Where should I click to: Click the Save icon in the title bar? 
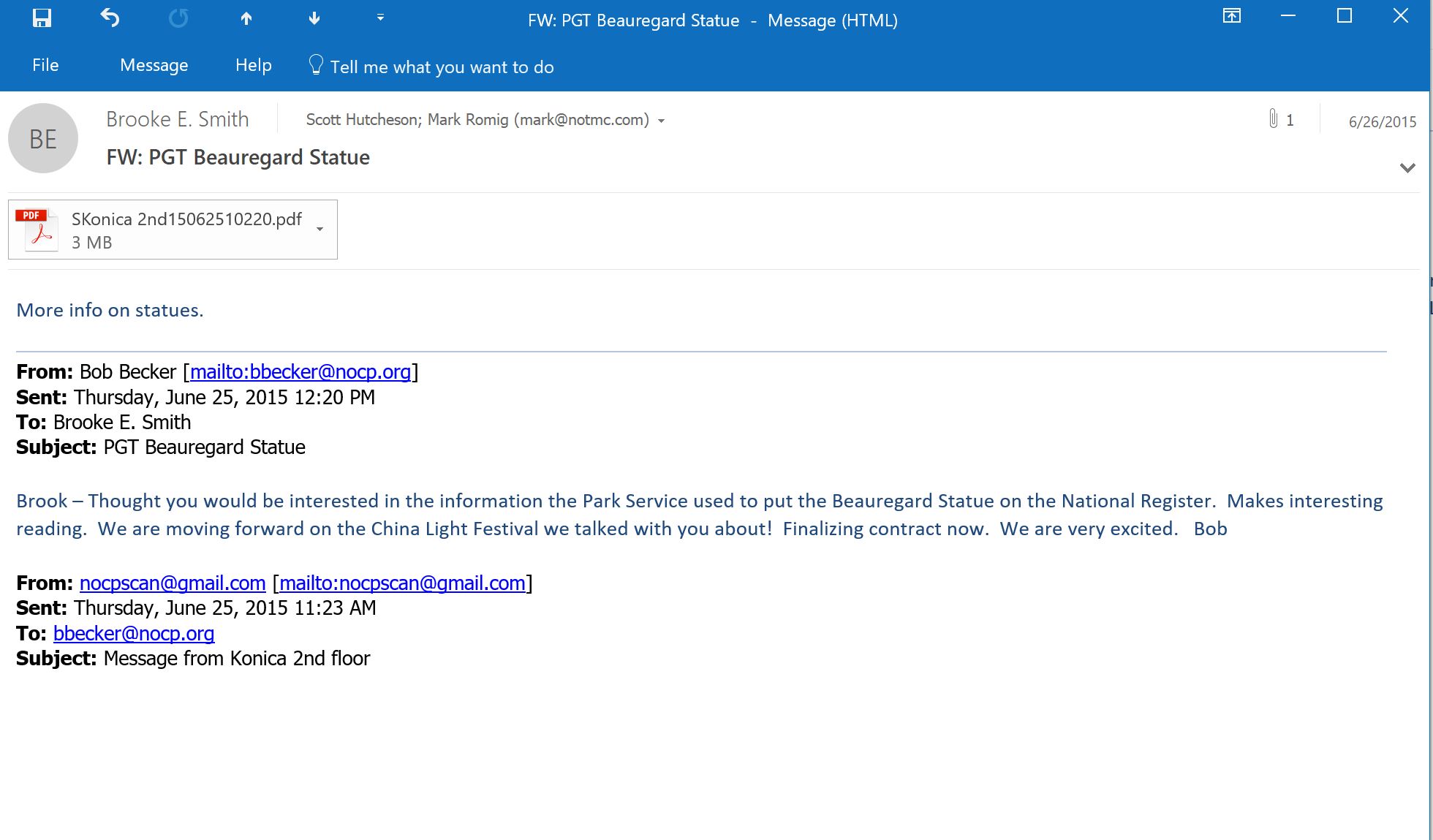42,18
